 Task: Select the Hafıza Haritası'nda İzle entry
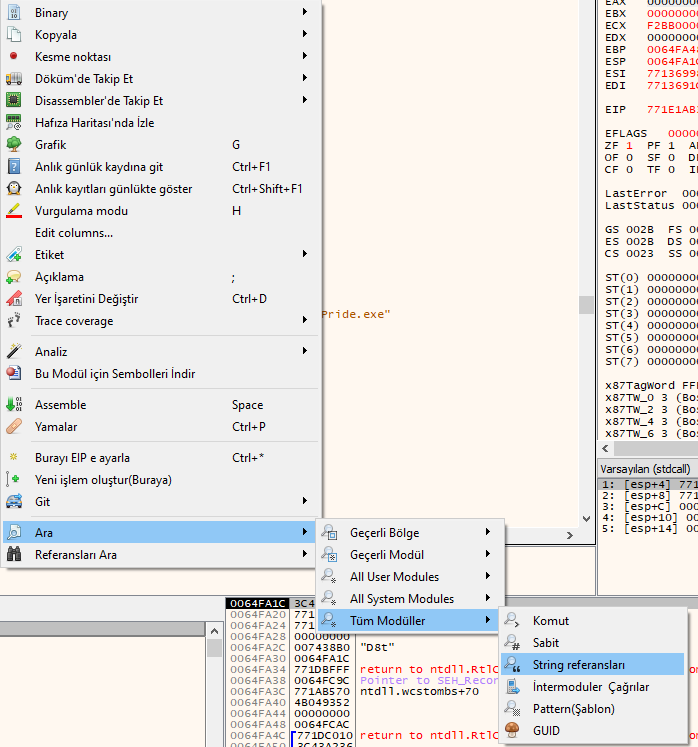pyautogui.click(x=159, y=122)
